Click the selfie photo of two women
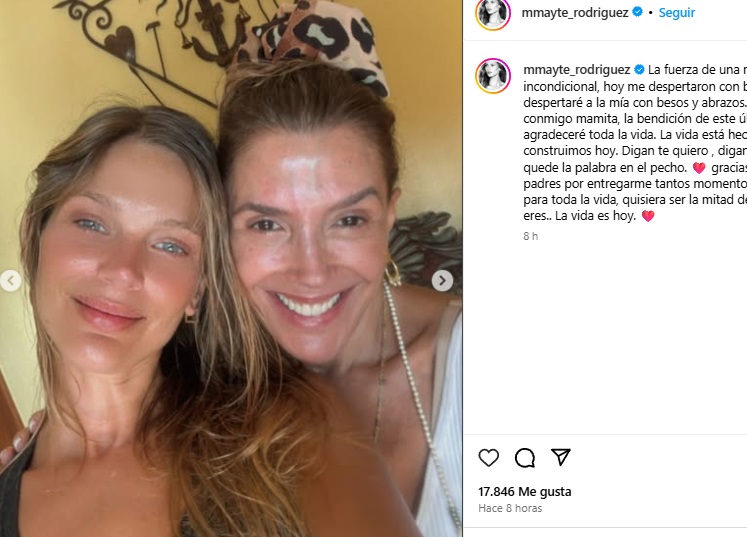Screen dimensions: 747x537 231,268
